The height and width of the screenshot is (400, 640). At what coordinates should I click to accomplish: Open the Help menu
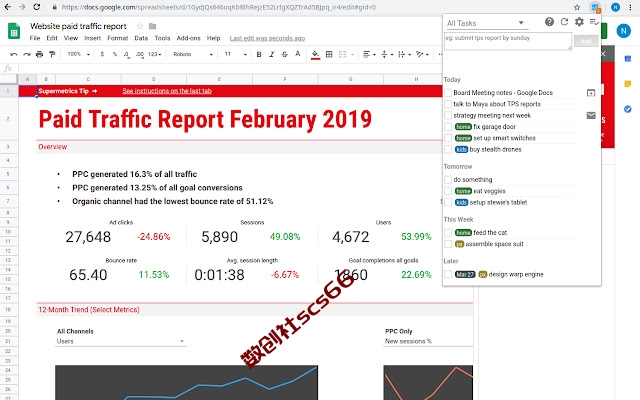213,38
